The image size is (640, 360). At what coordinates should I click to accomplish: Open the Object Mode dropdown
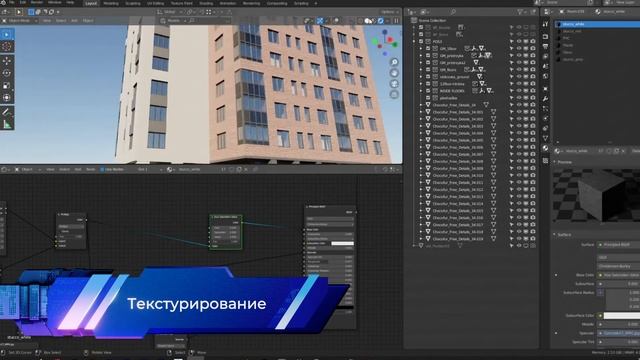(x=20, y=20)
